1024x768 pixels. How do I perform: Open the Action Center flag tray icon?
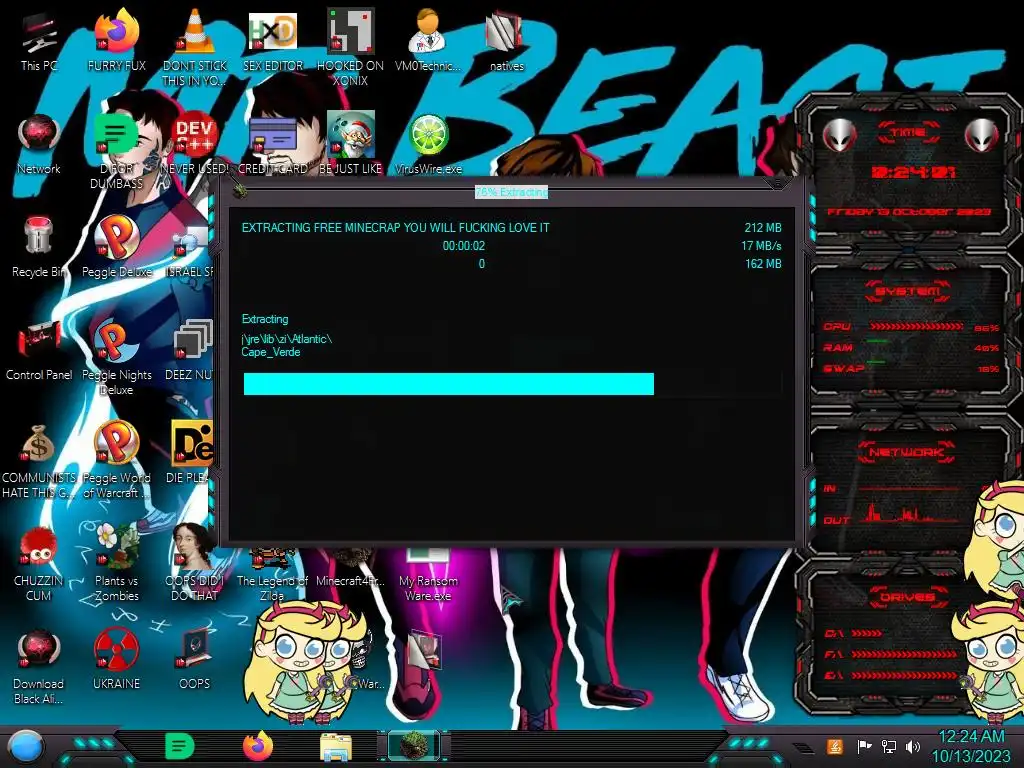[x=864, y=746]
